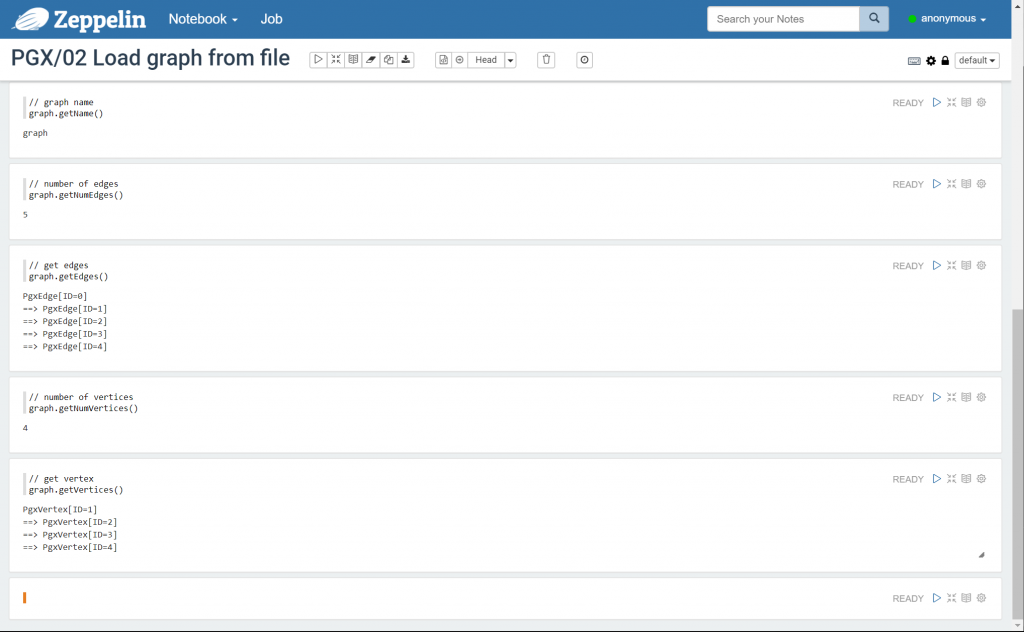Run the graph.getNumEdges() paragraph
Viewport: 1024px width, 632px height.
(937, 184)
